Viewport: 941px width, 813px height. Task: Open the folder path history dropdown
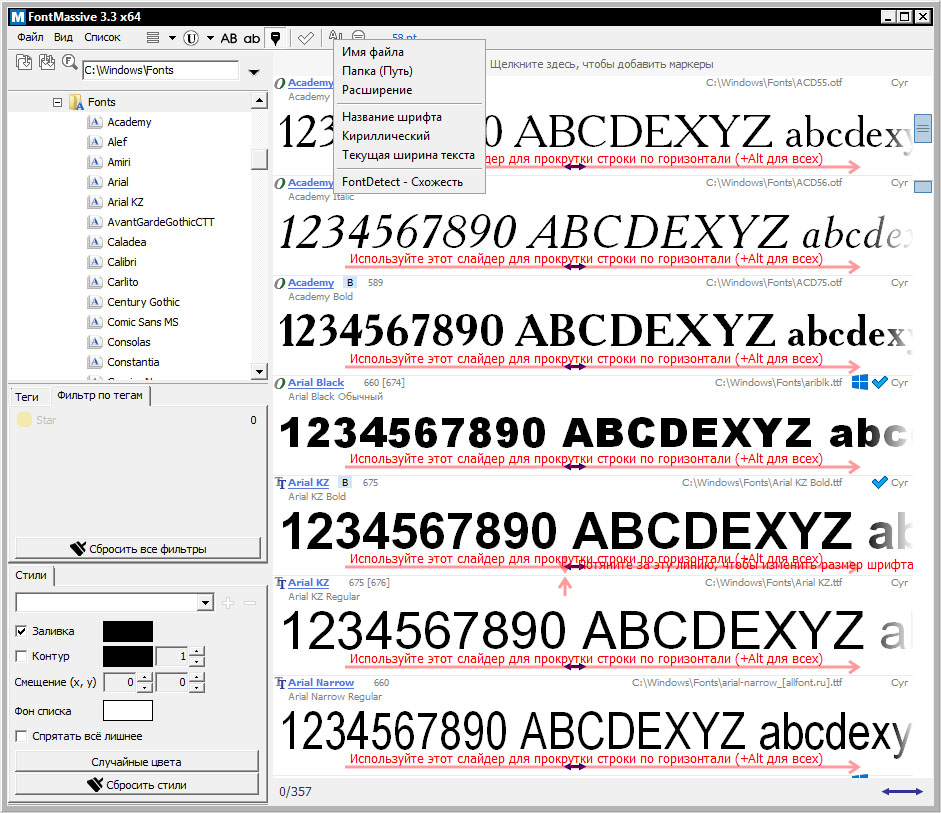pyautogui.click(x=254, y=71)
